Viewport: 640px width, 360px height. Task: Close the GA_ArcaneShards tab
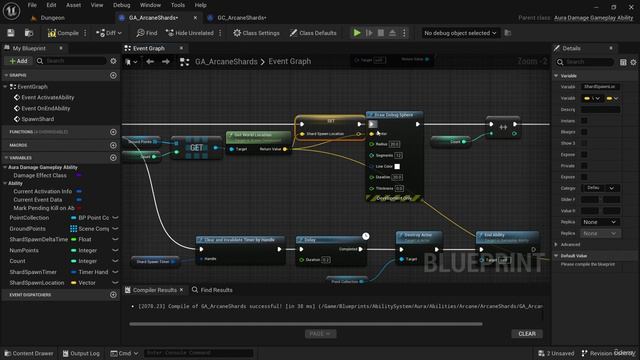pyautogui.click(x=195, y=18)
